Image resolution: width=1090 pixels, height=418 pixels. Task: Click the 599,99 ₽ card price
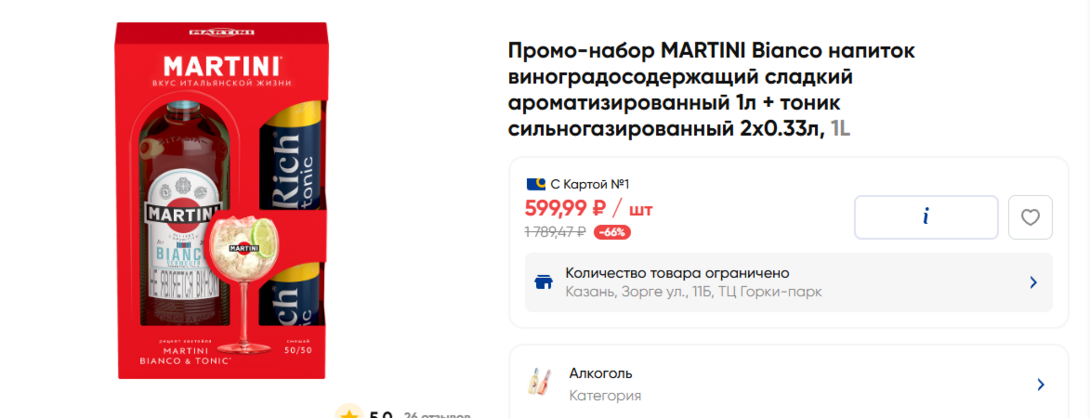click(565, 208)
